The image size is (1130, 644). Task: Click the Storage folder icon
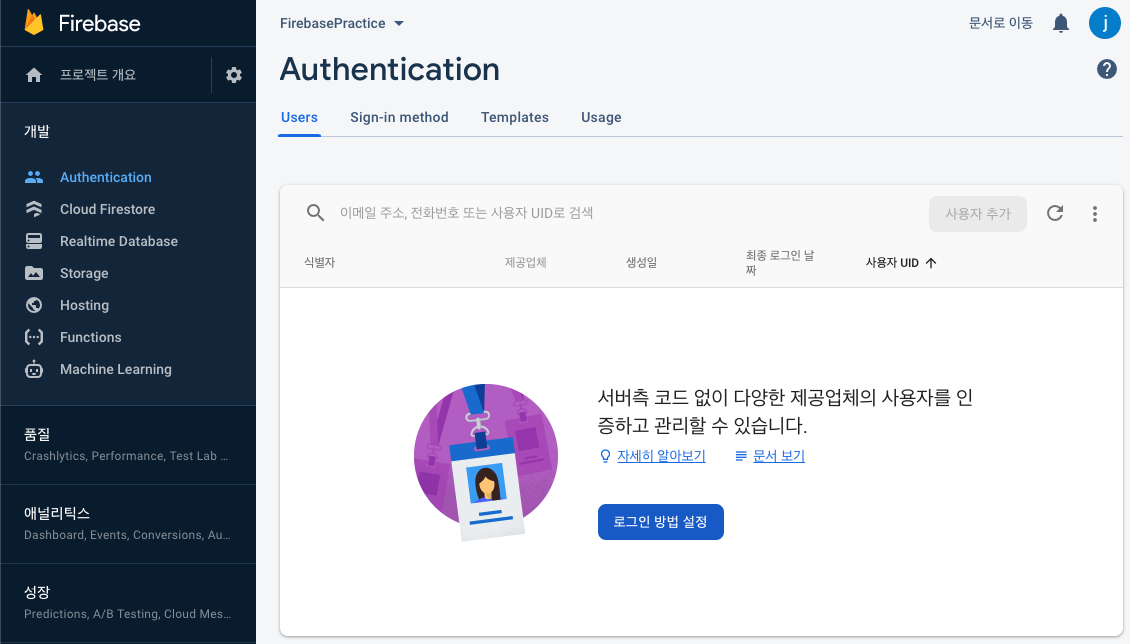[x=34, y=273]
